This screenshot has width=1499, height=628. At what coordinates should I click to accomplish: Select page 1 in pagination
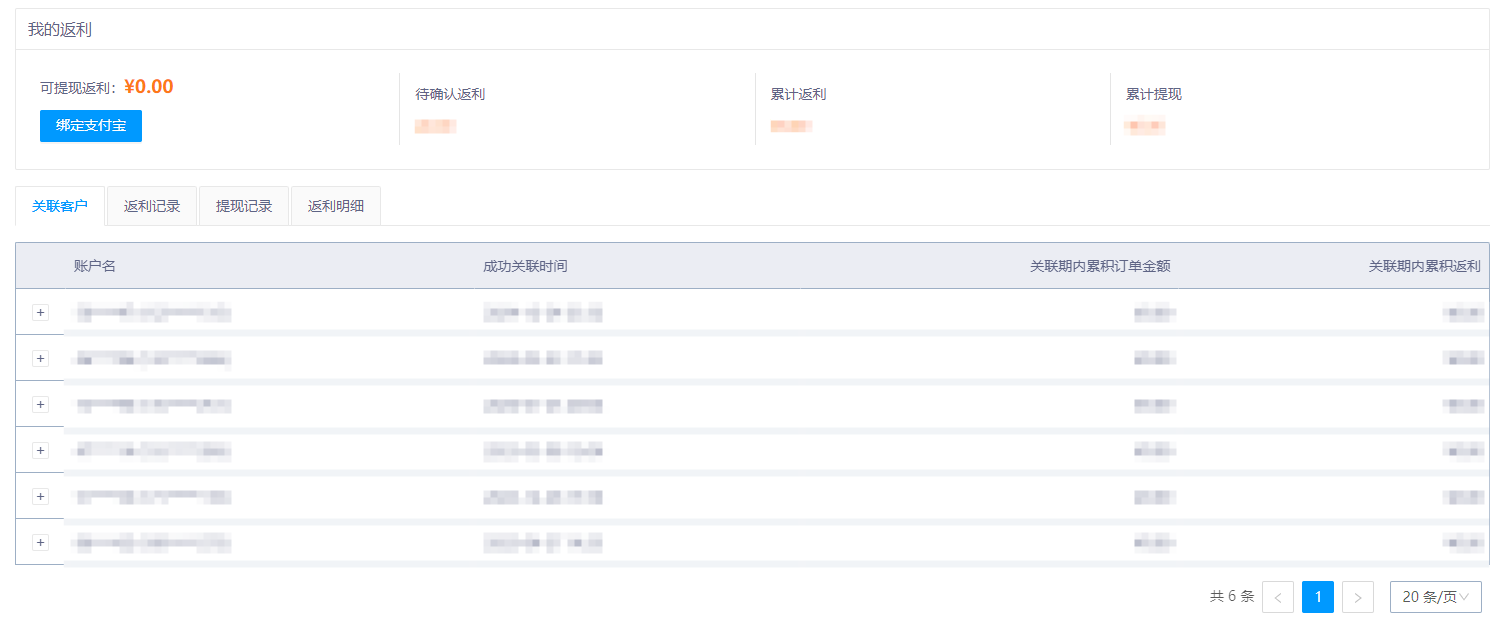(1318, 597)
